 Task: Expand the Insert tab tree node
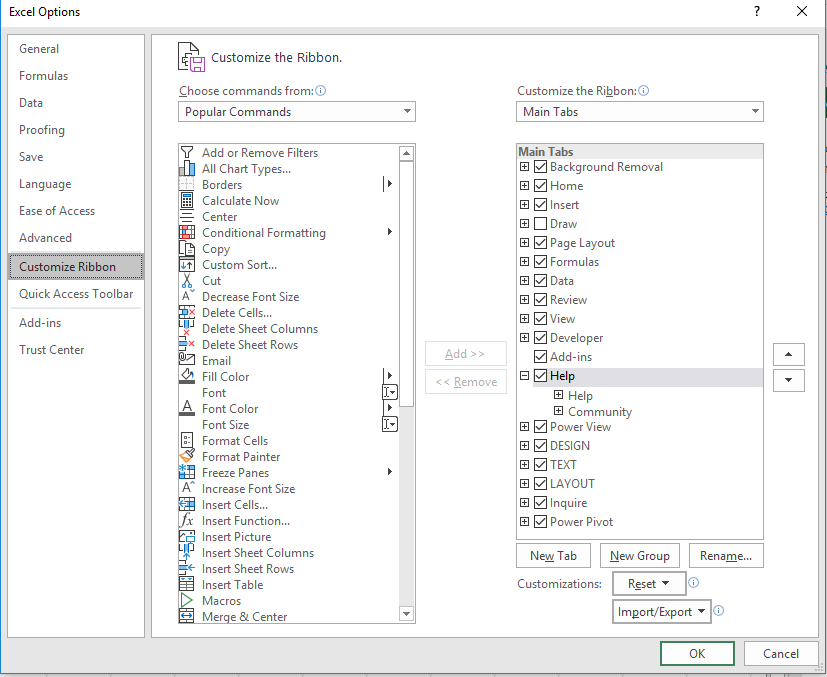(524, 205)
